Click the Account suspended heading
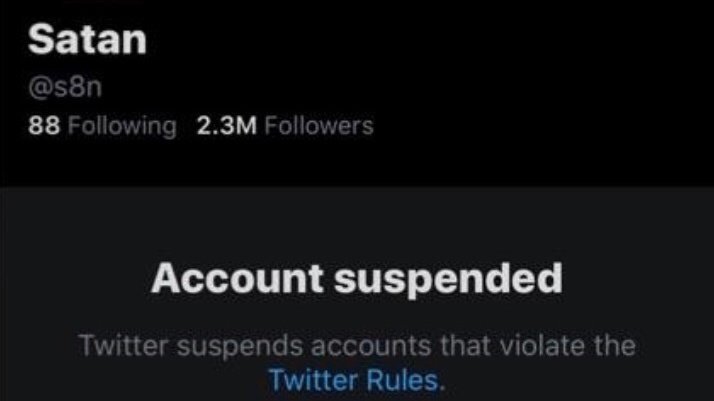 356,279
